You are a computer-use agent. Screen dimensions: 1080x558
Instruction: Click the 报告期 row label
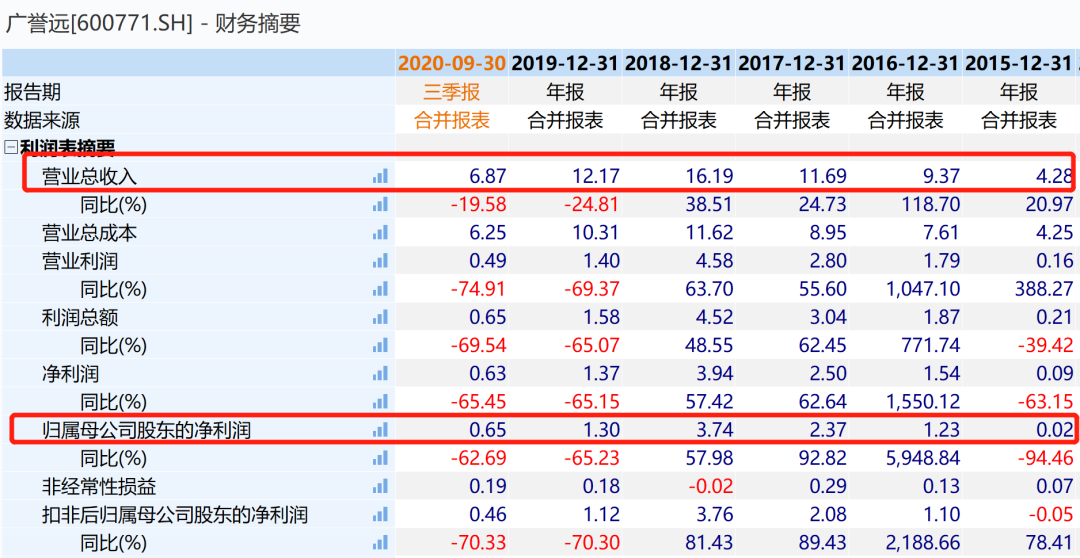point(32,92)
